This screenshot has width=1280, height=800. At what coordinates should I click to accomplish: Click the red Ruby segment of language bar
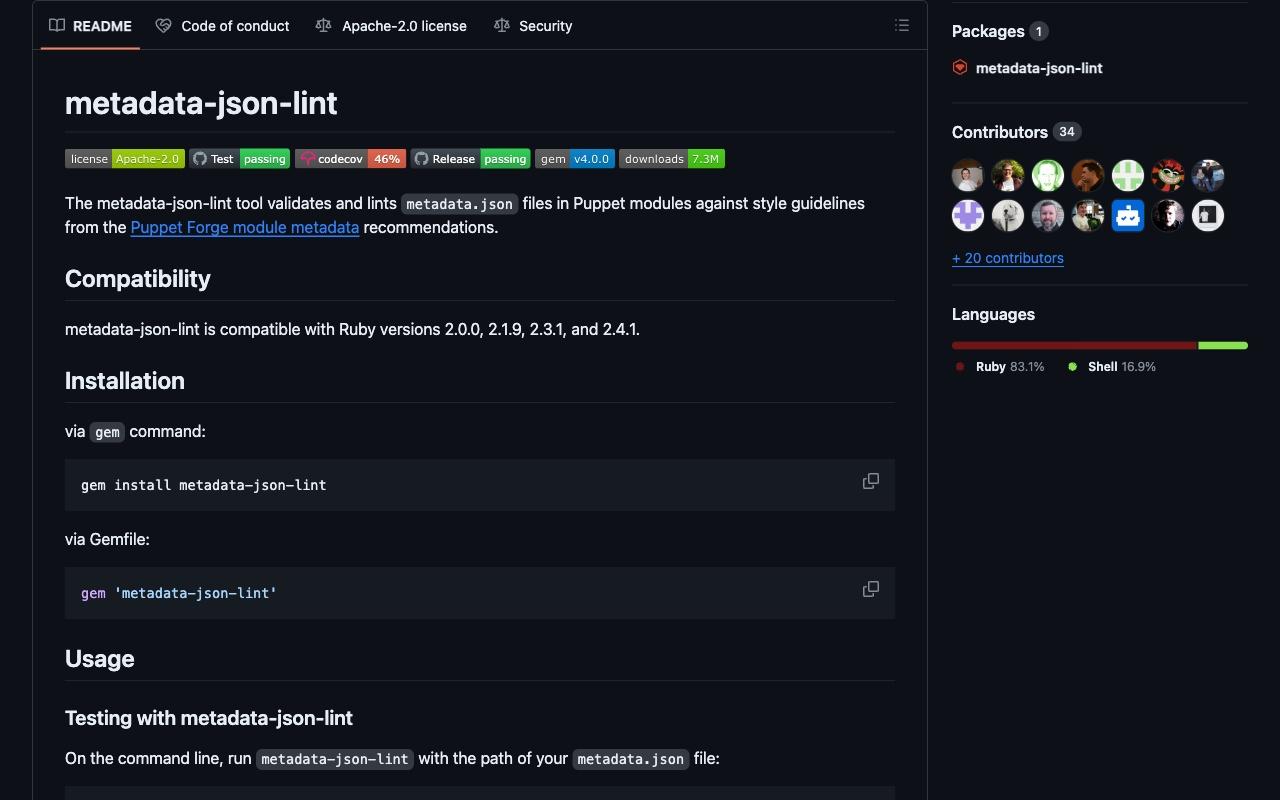coord(1075,345)
